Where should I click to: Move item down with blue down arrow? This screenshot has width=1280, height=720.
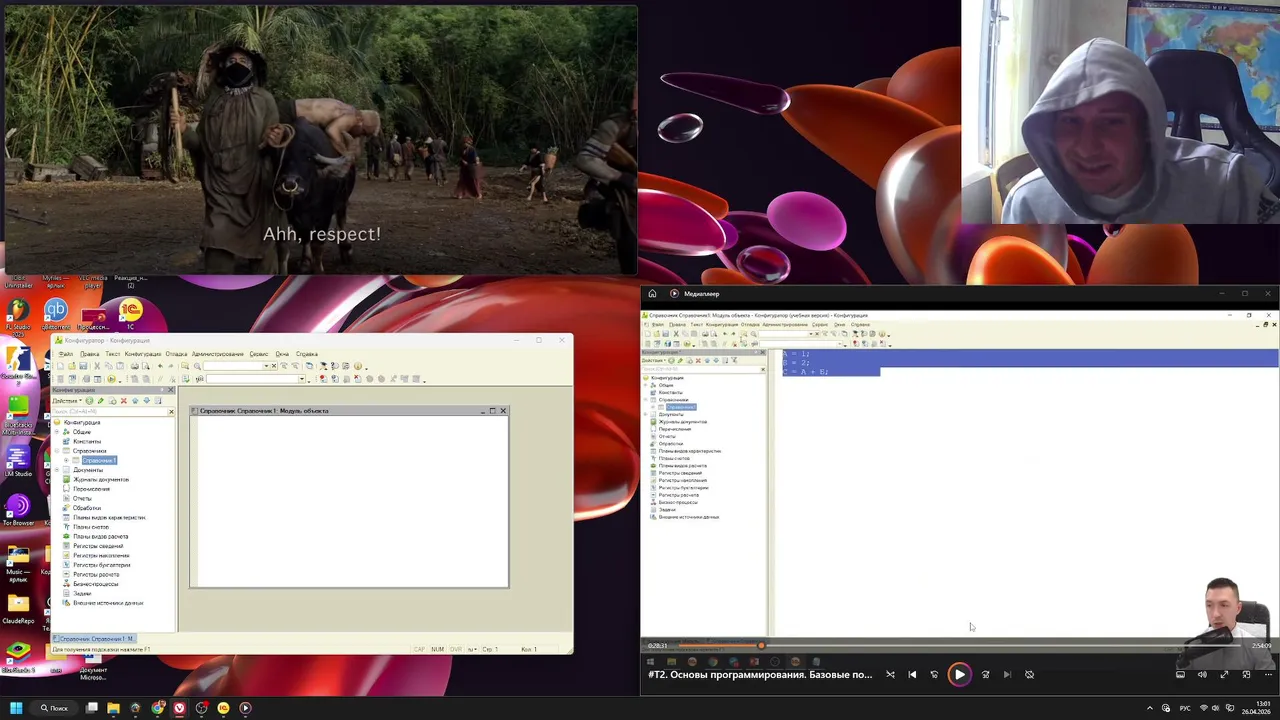pos(147,401)
